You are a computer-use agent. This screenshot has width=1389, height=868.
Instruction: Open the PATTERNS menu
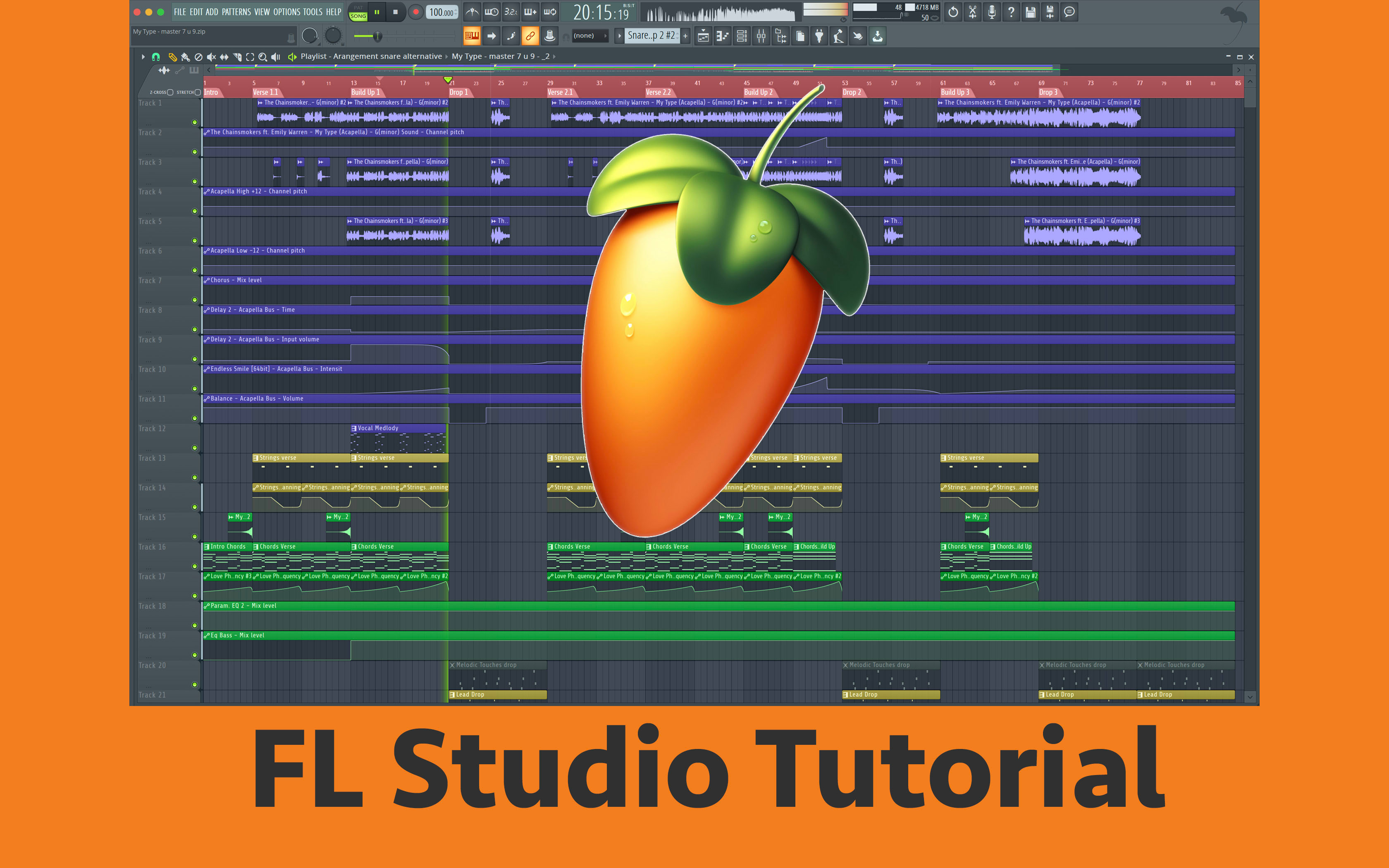coord(236,12)
